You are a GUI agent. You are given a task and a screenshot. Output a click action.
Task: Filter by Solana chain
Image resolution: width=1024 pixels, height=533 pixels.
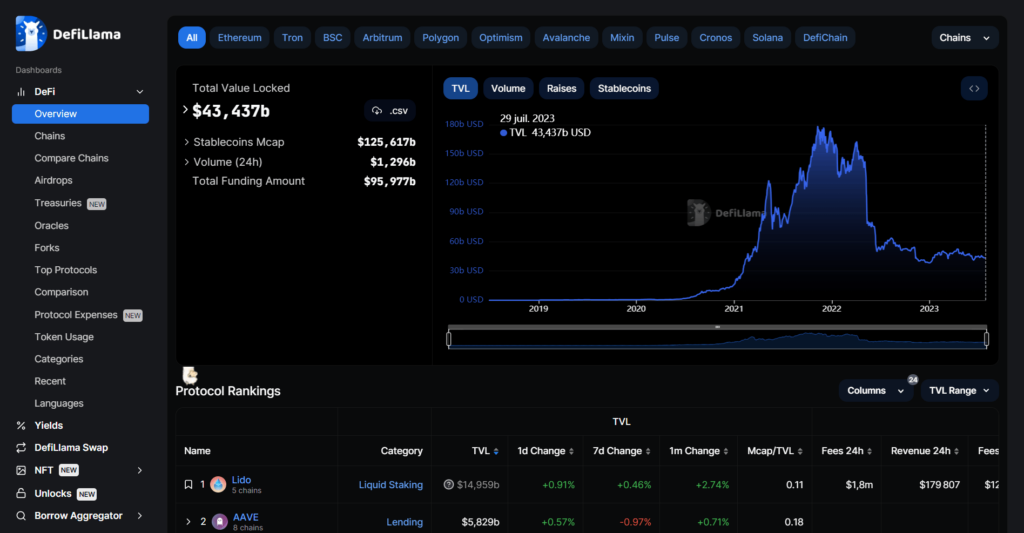[767, 38]
